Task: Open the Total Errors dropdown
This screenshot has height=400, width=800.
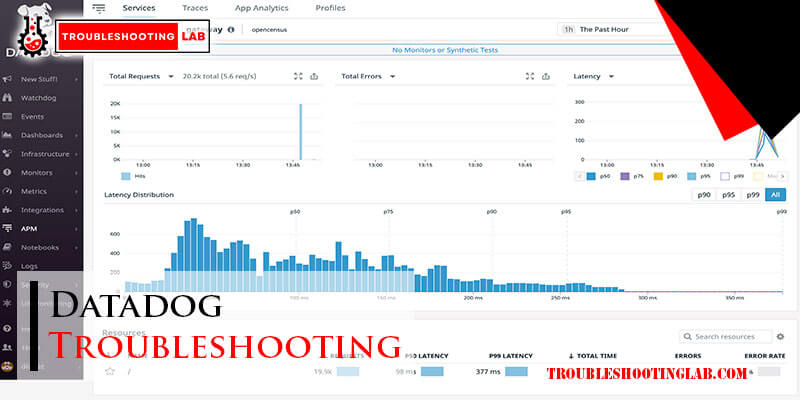Action: point(392,76)
